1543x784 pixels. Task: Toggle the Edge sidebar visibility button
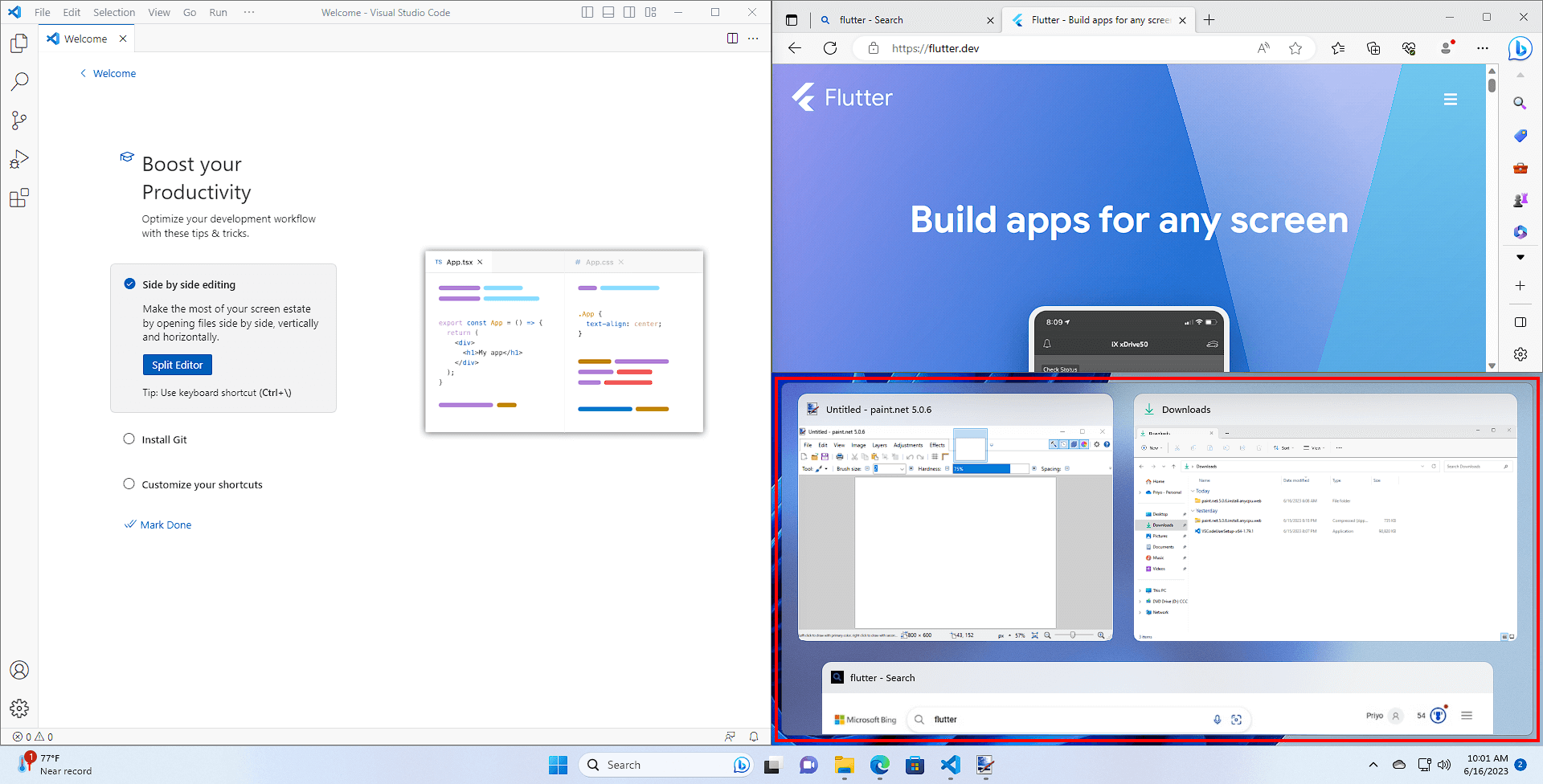click(x=1520, y=322)
